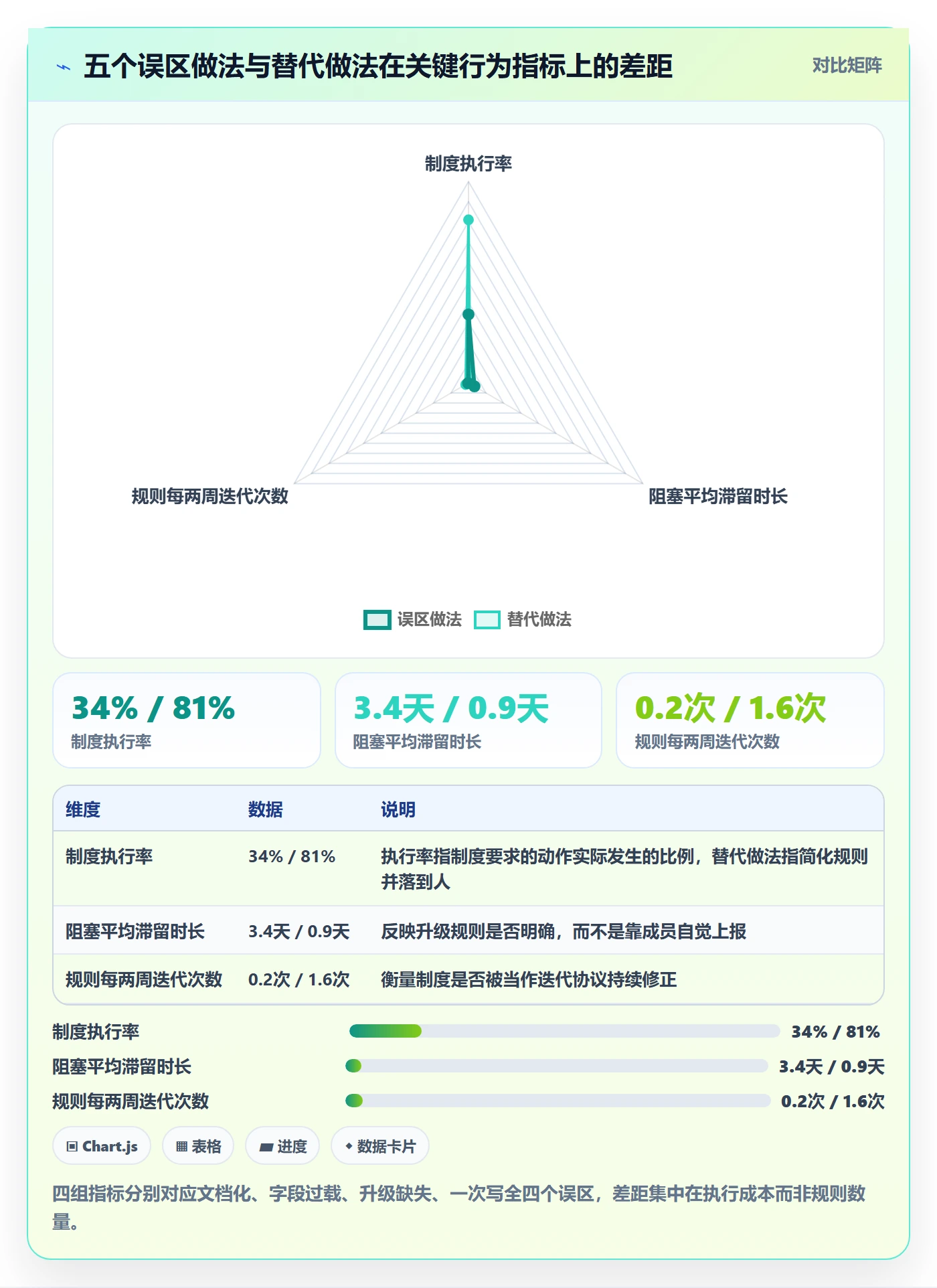Click the radar chart's 规则每两周迭代次数 axis label

click(x=209, y=496)
